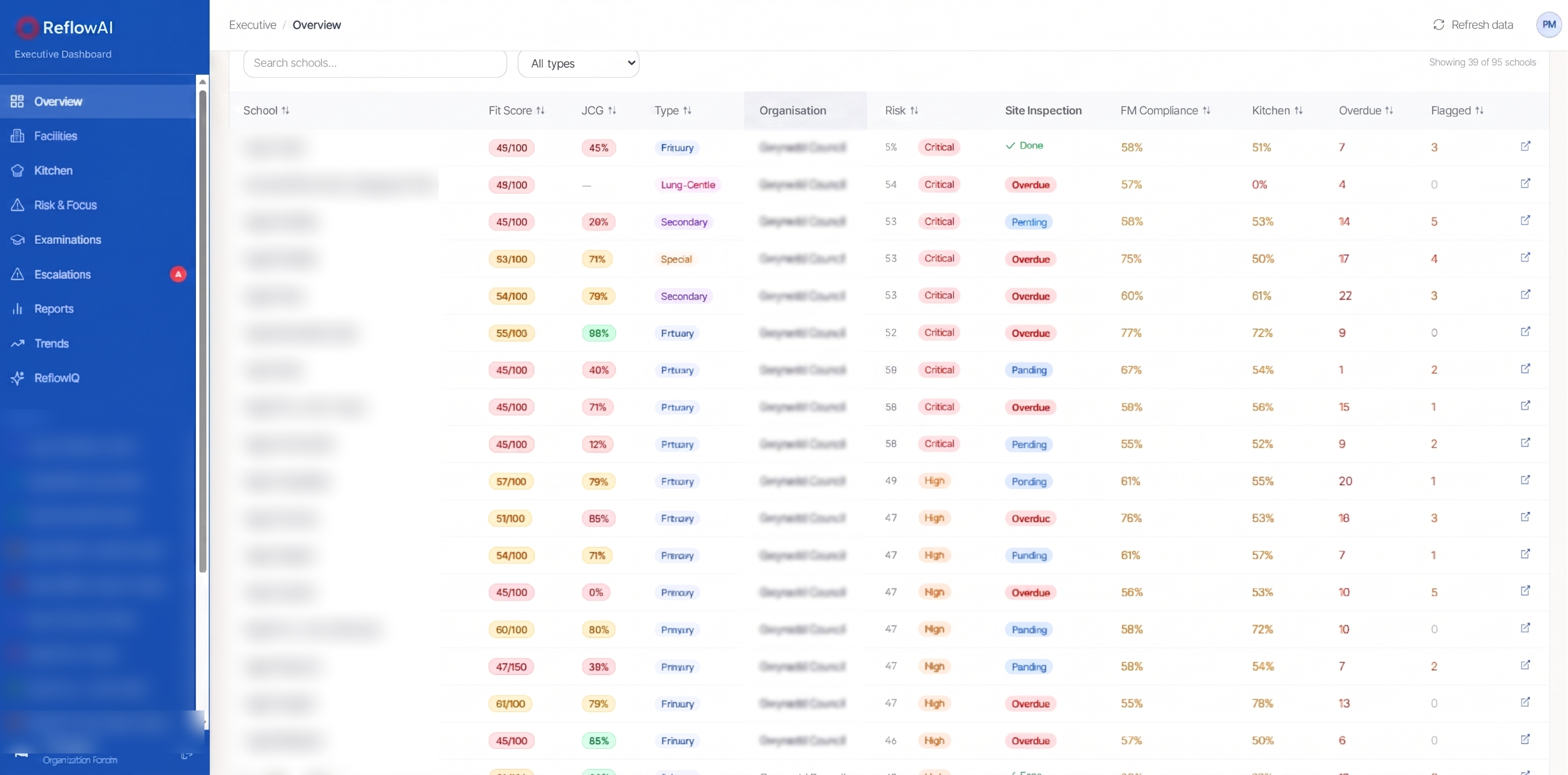Click the sidebar vertical scrollbar

[203, 332]
